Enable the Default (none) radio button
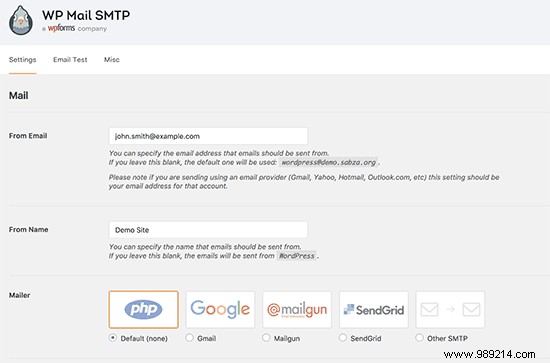The image size is (550, 363). point(113,338)
